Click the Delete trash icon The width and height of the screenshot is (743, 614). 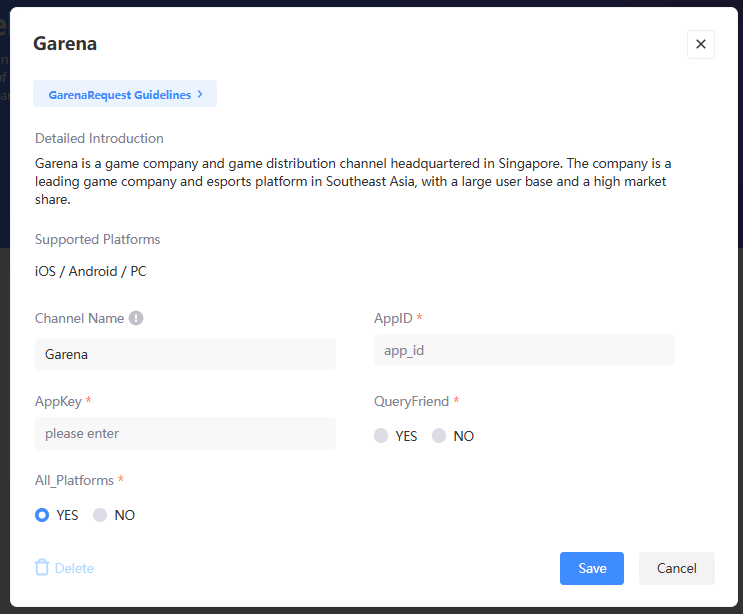click(x=42, y=567)
